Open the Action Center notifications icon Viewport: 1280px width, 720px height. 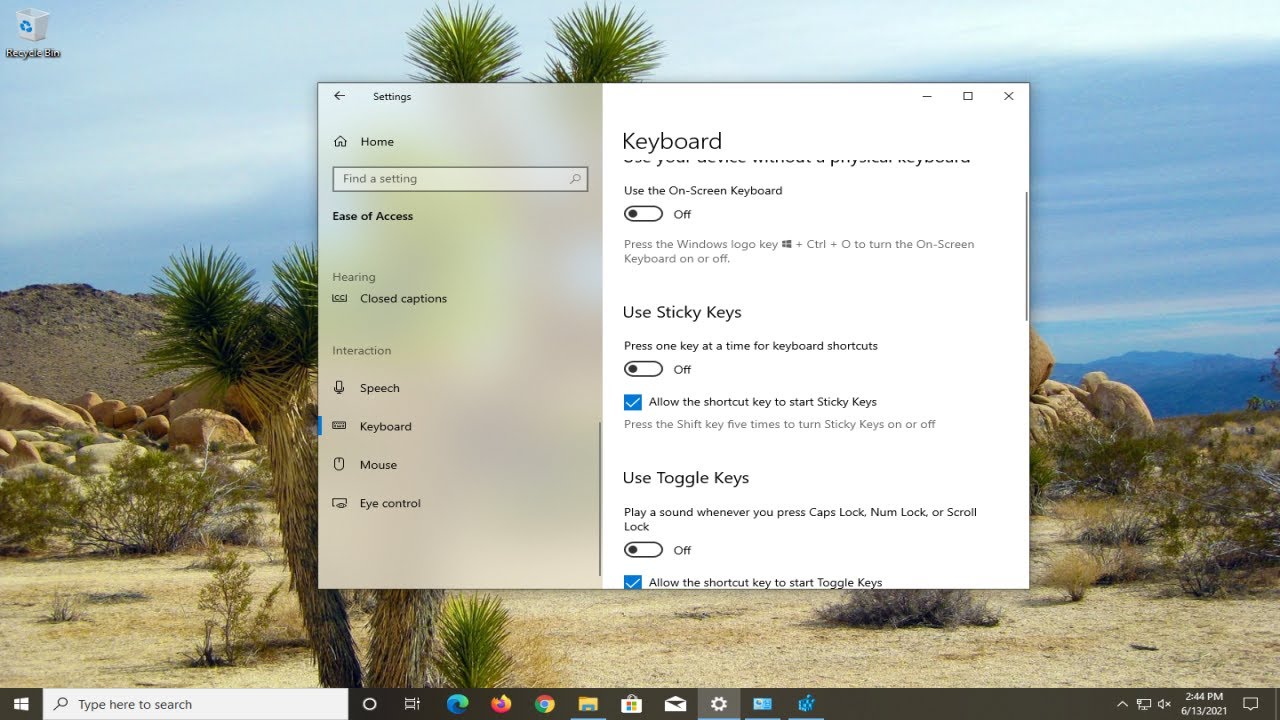[x=1250, y=704]
